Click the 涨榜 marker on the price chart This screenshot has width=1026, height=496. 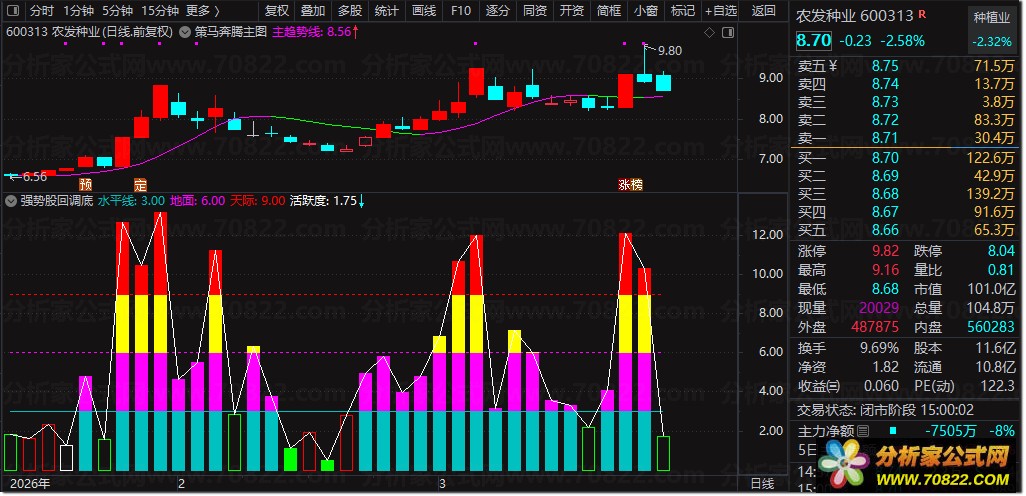point(631,185)
